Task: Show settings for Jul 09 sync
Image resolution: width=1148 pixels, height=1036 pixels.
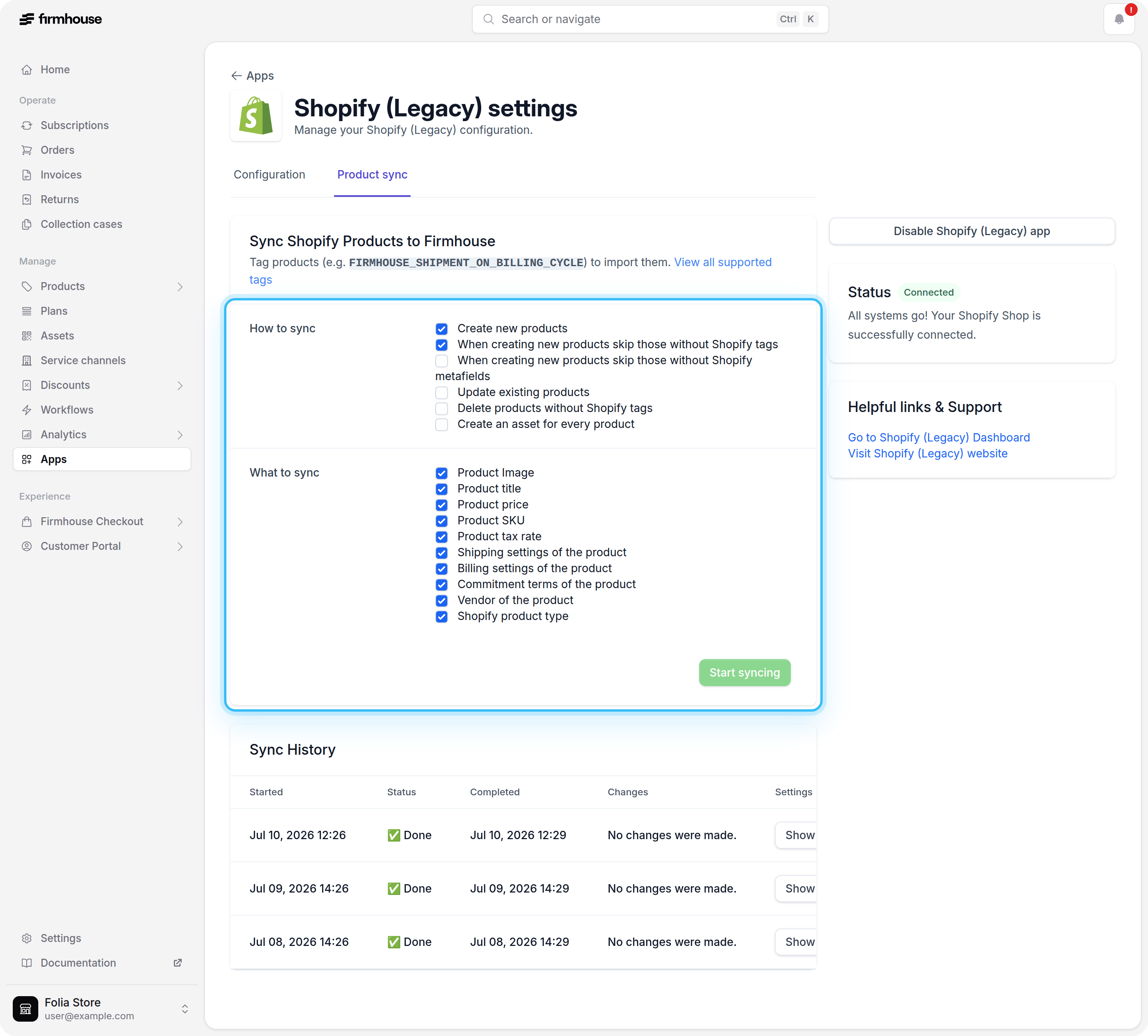Action: (x=796, y=889)
